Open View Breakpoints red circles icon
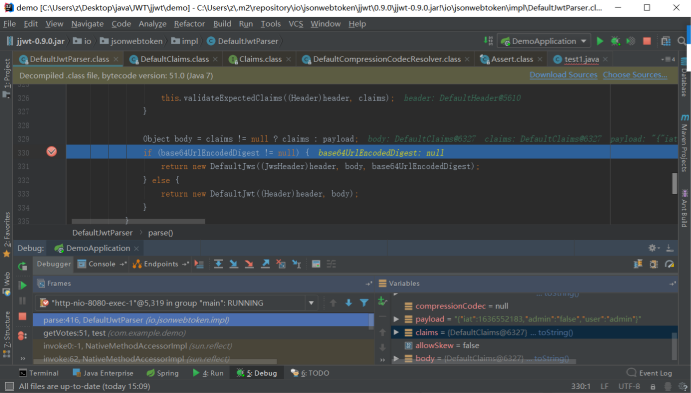This screenshot has height=393, width=691. pyautogui.click(x=22, y=336)
